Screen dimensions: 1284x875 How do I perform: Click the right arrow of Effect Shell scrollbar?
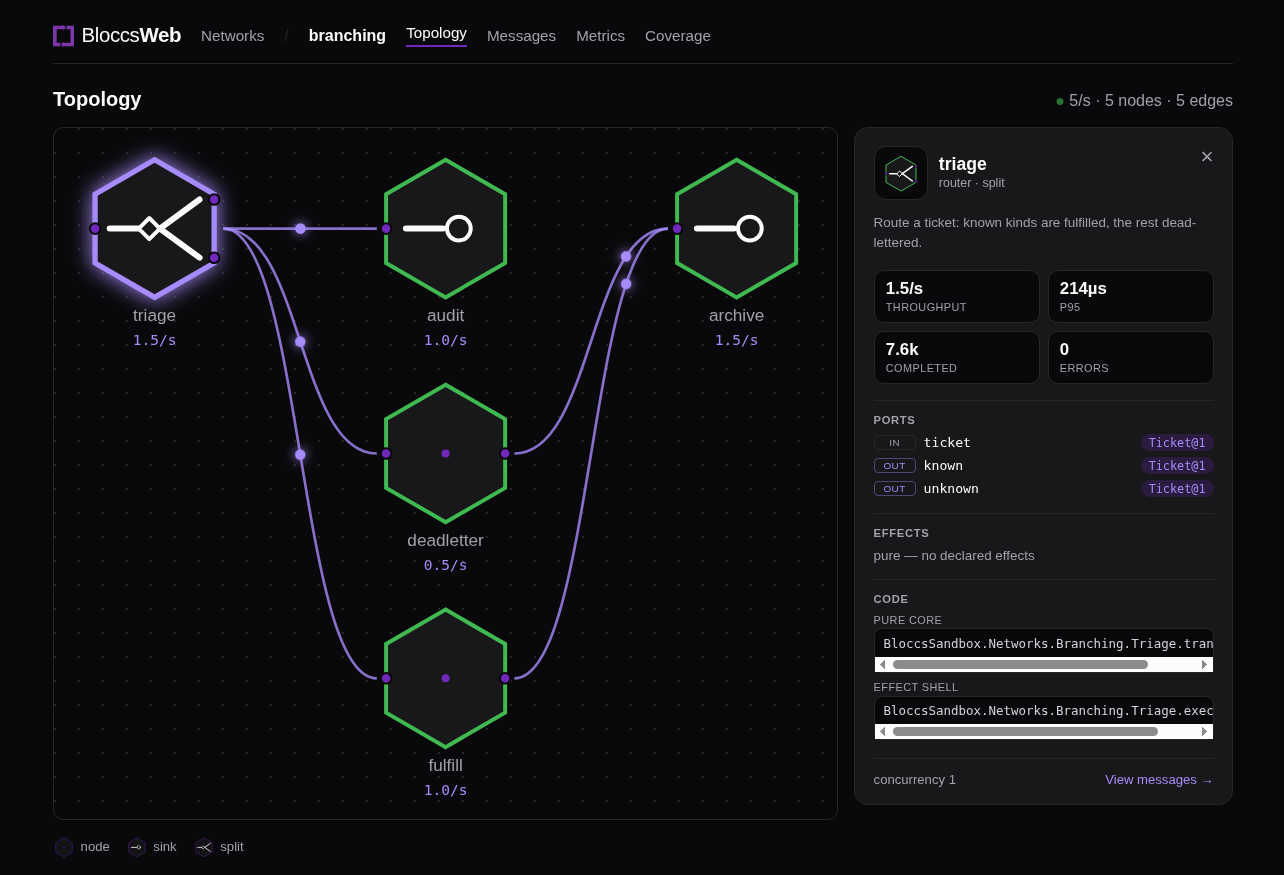tap(1205, 731)
